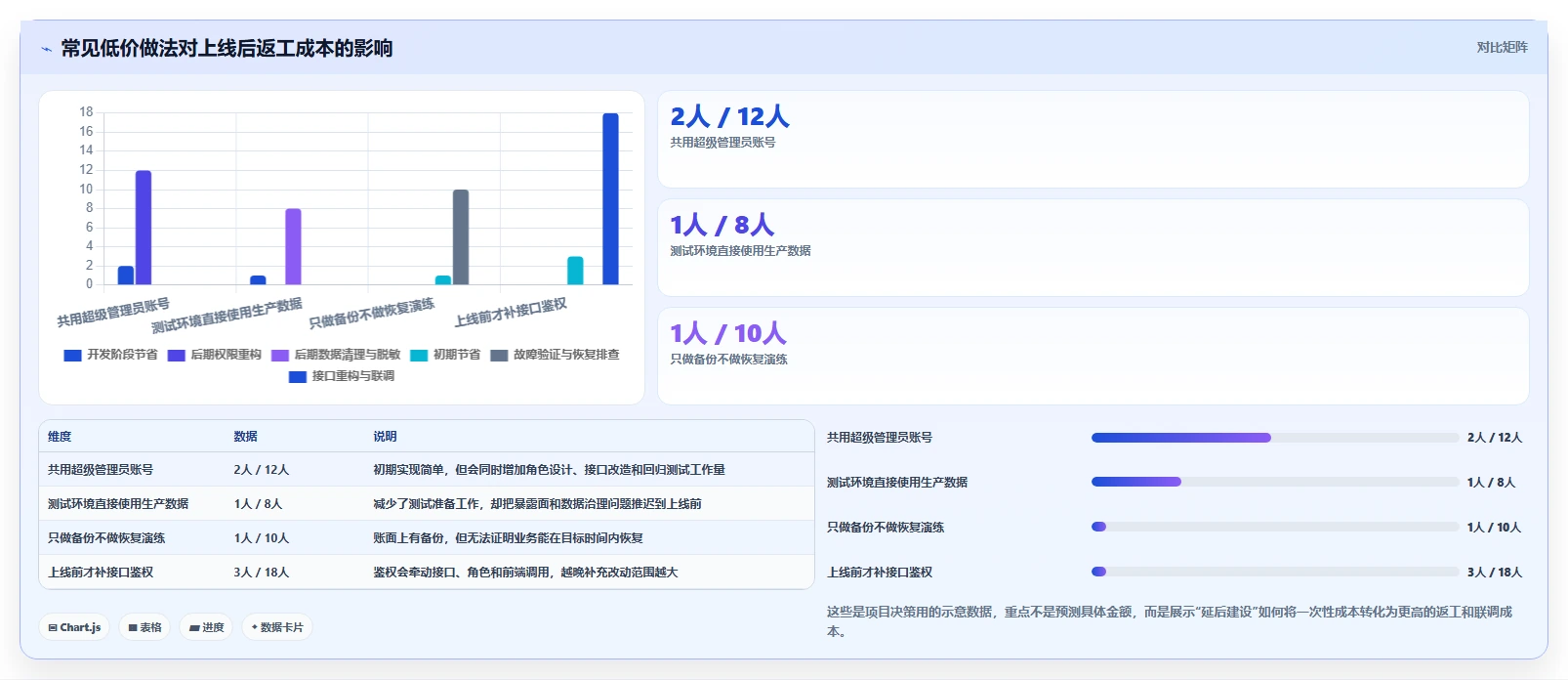Click the description starting 鉴权会牵动接口
The height and width of the screenshot is (680, 1568).
525,573
